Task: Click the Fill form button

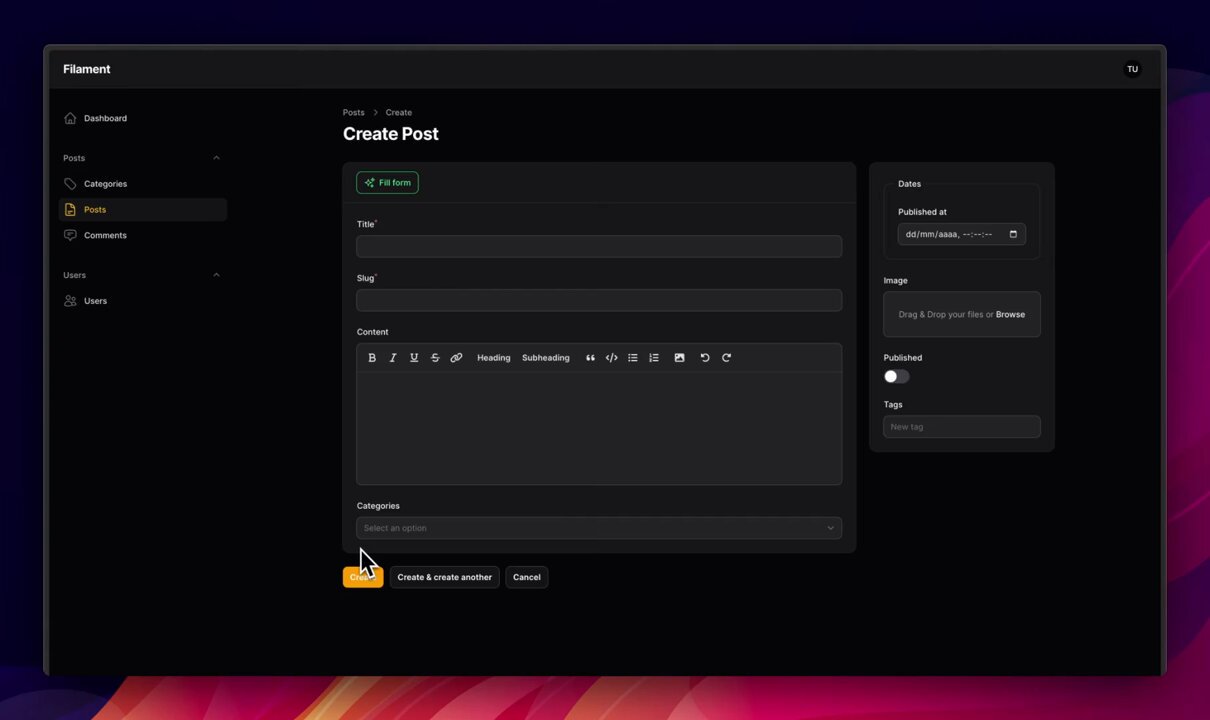Action: coord(387,183)
